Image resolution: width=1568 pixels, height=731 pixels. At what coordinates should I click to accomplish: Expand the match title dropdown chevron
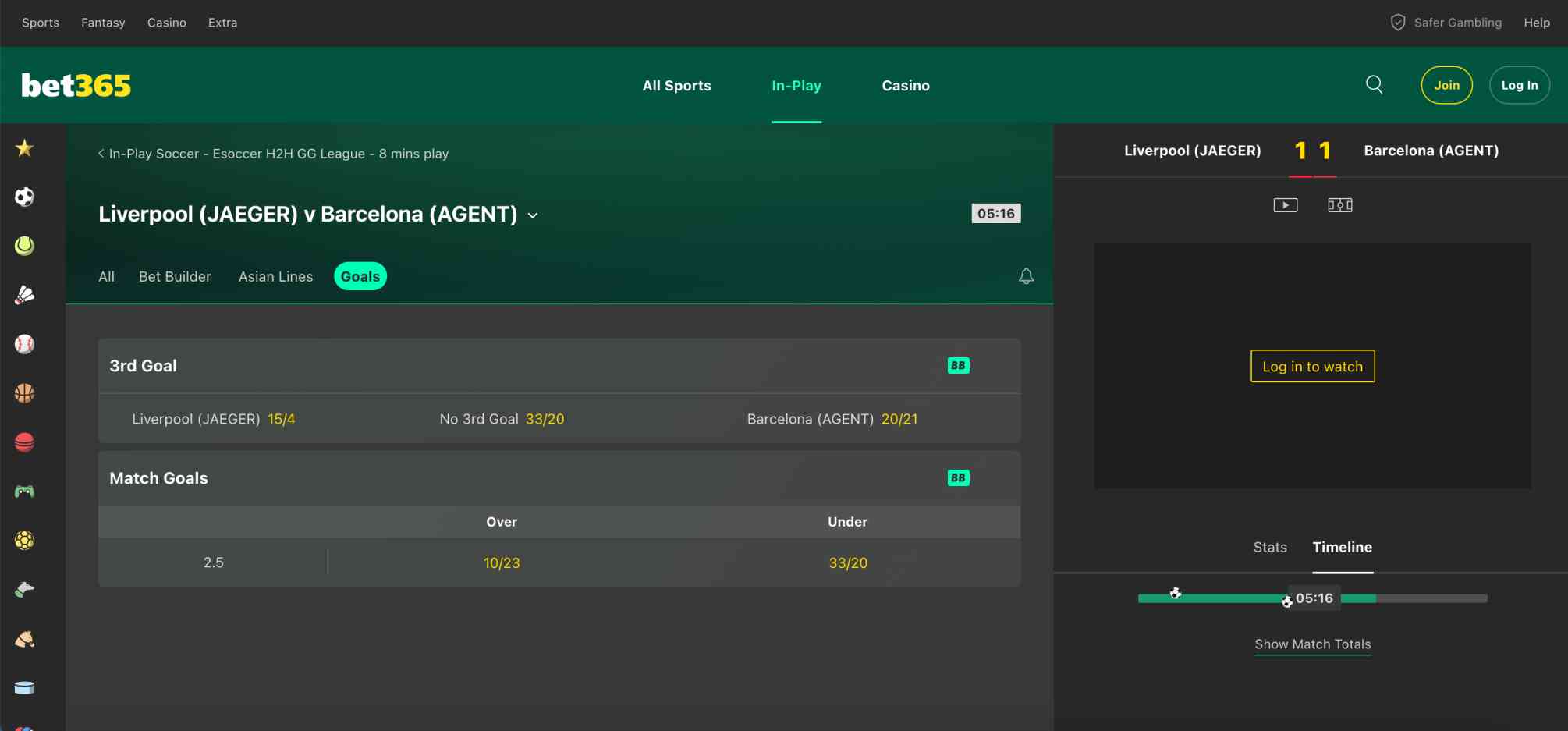[x=534, y=215]
